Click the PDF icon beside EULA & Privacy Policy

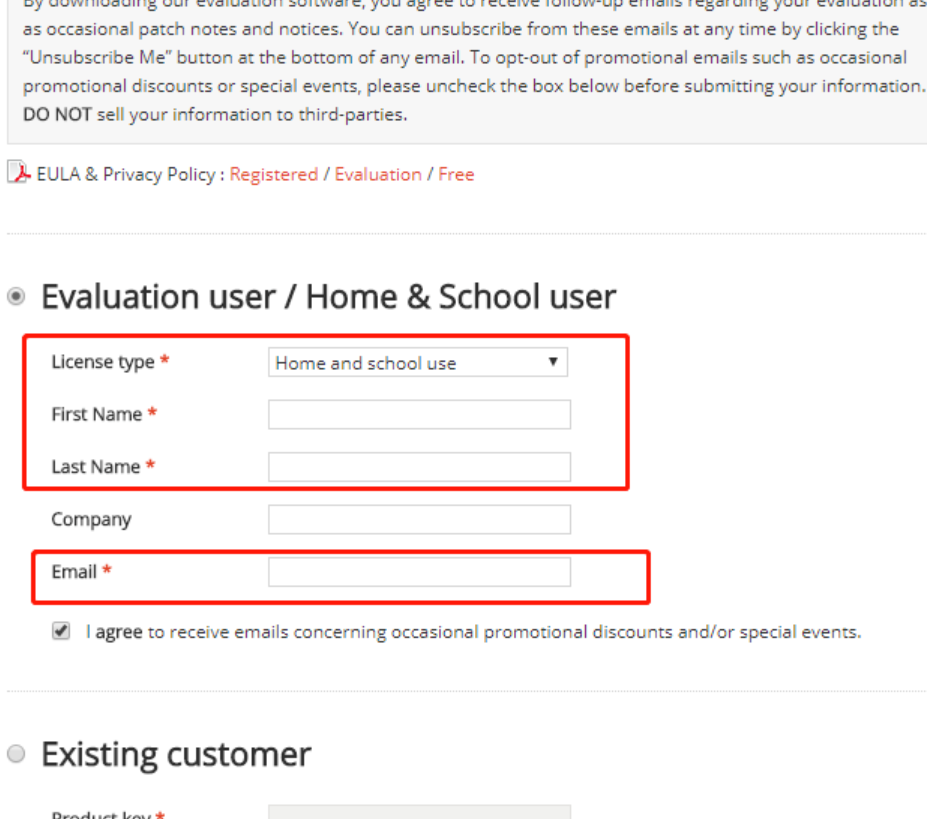pyautogui.click(x=19, y=174)
